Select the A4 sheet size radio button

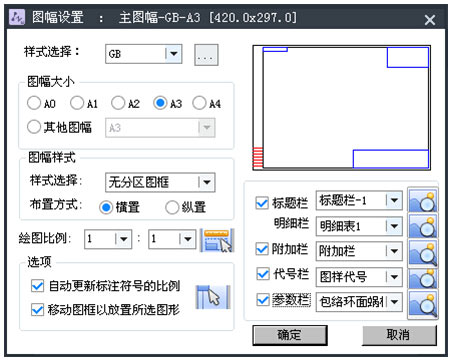tap(200, 103)
